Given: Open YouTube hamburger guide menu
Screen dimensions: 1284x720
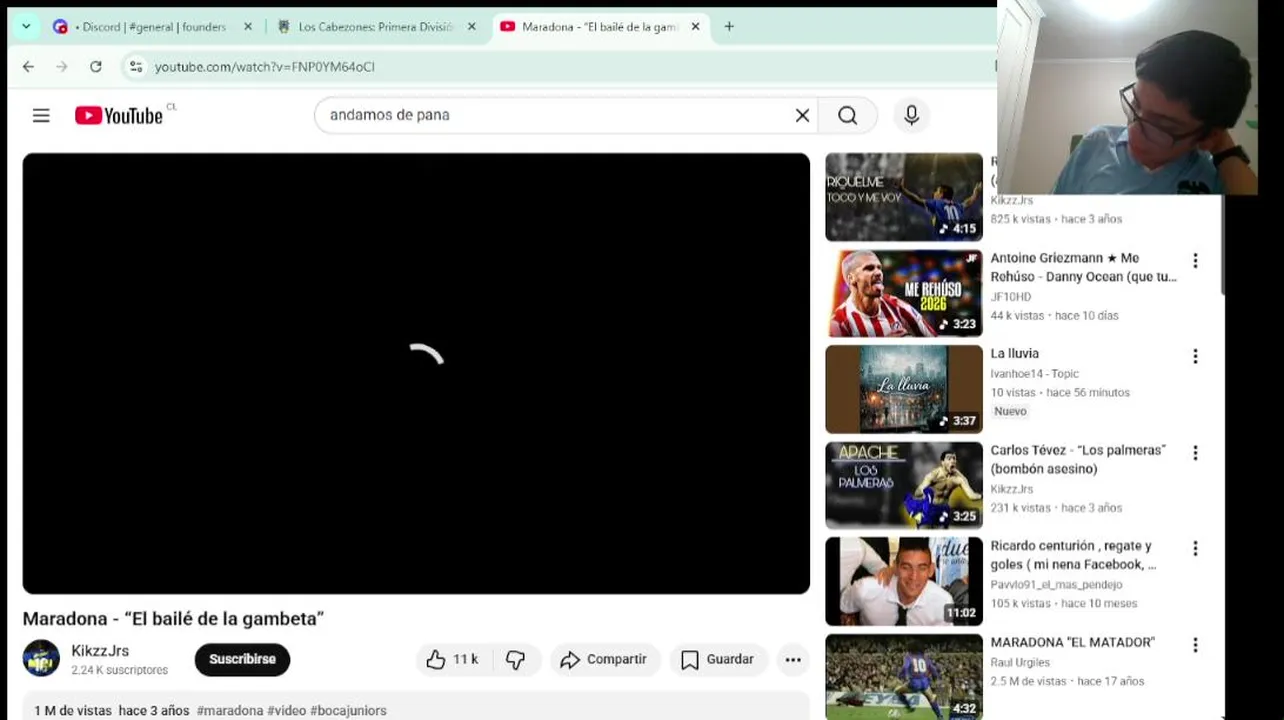Looking at the screenshot, I should [x=41, y=116].
